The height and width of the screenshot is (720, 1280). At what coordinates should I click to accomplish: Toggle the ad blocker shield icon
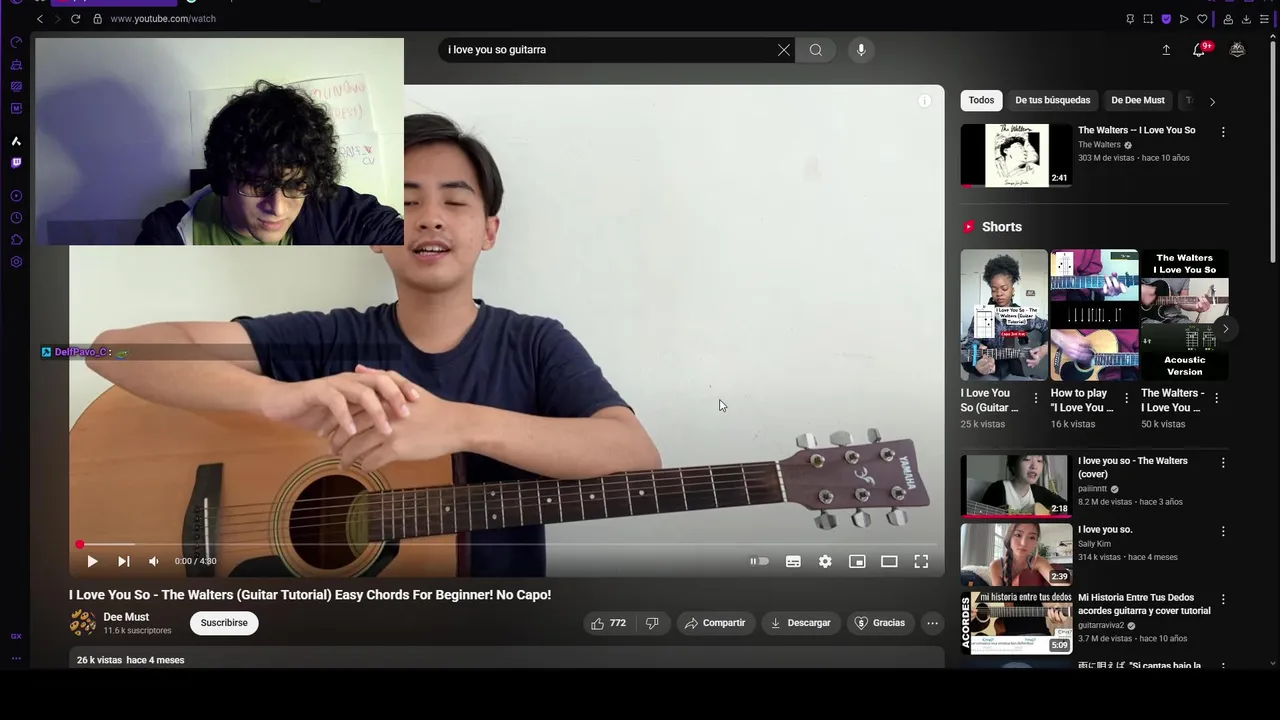(x=1166, y=19)
